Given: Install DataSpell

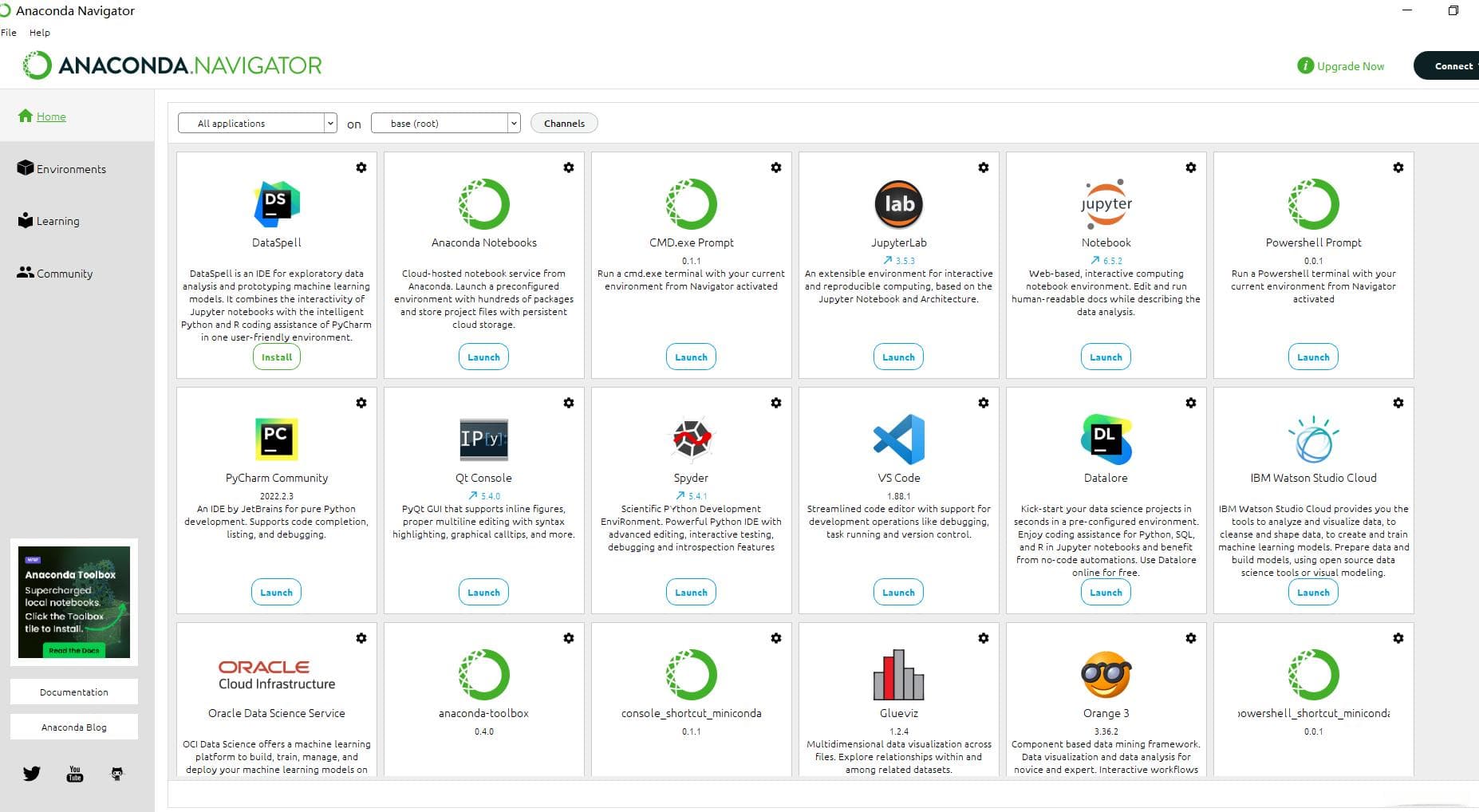Looking at the screenshot, I should 277,357.
